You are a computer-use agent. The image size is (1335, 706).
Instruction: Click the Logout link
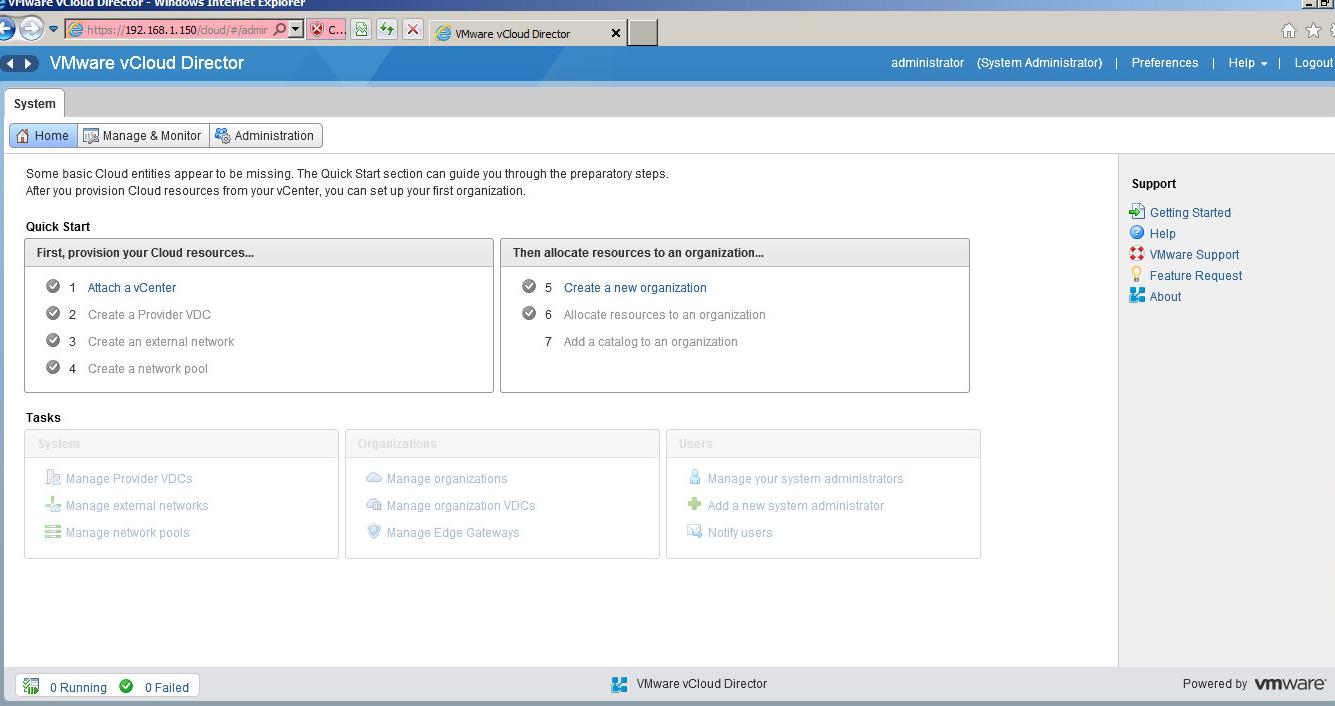pyautogui.click(x=1314, y=62)
